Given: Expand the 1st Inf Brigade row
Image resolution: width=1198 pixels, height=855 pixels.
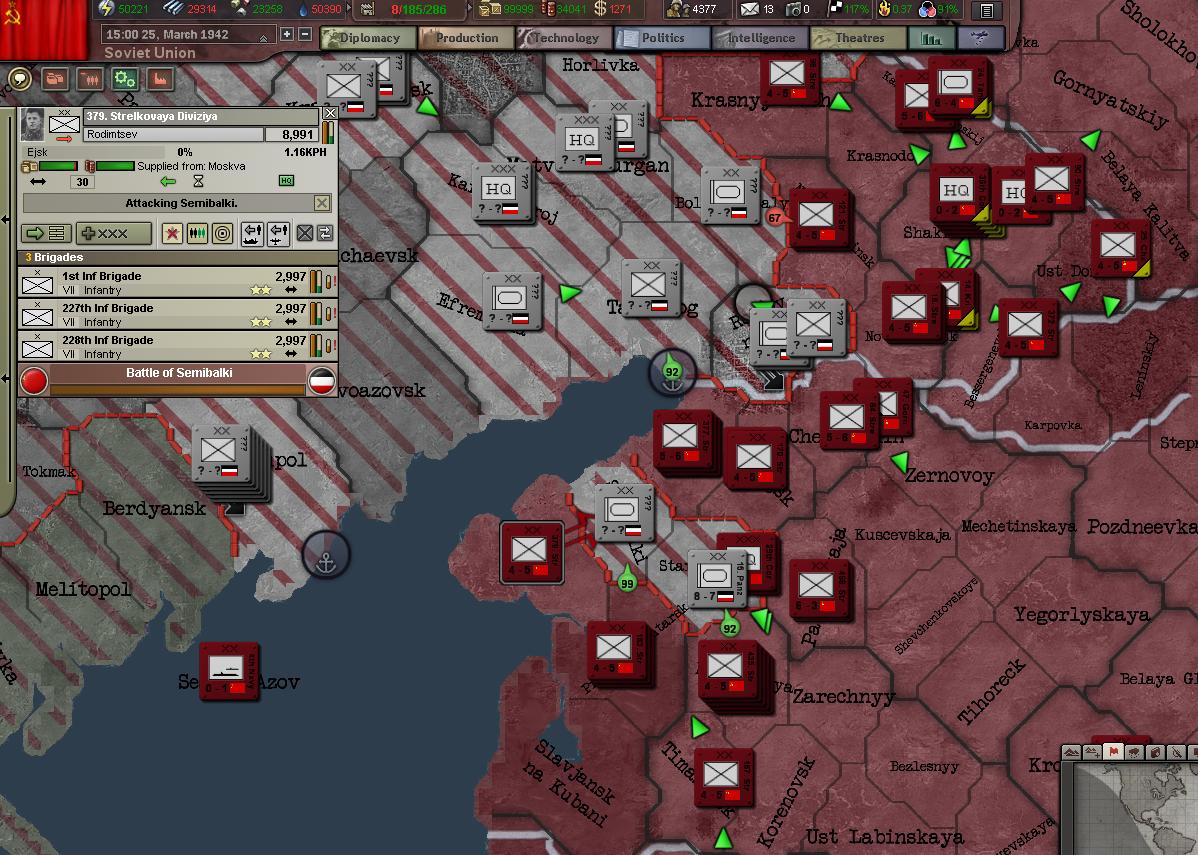Looking at the screenshot, I should 150,283.
